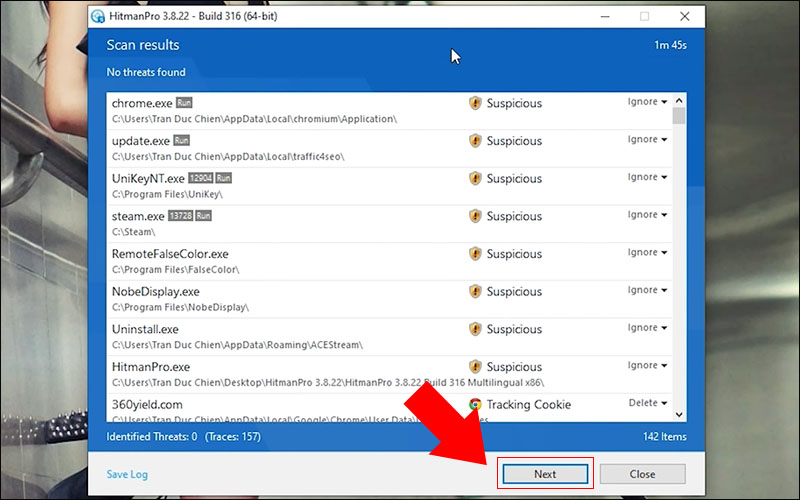This screenshot has height=500, width=800.
Task: Click the HitmanPro logo in title bar
Action: tap(98, 16)
